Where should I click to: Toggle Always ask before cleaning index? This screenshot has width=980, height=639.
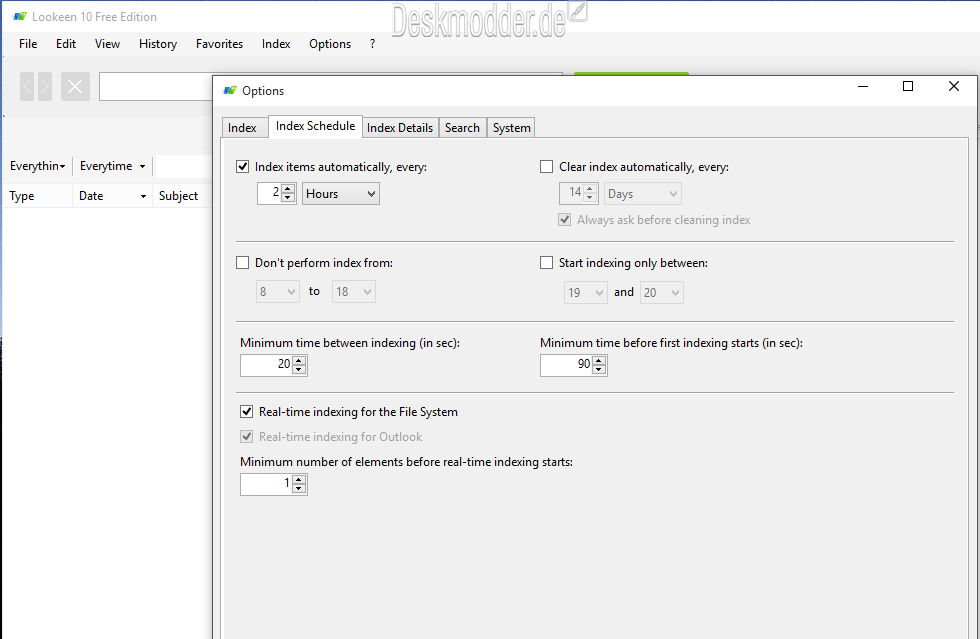tap(564, 219)
